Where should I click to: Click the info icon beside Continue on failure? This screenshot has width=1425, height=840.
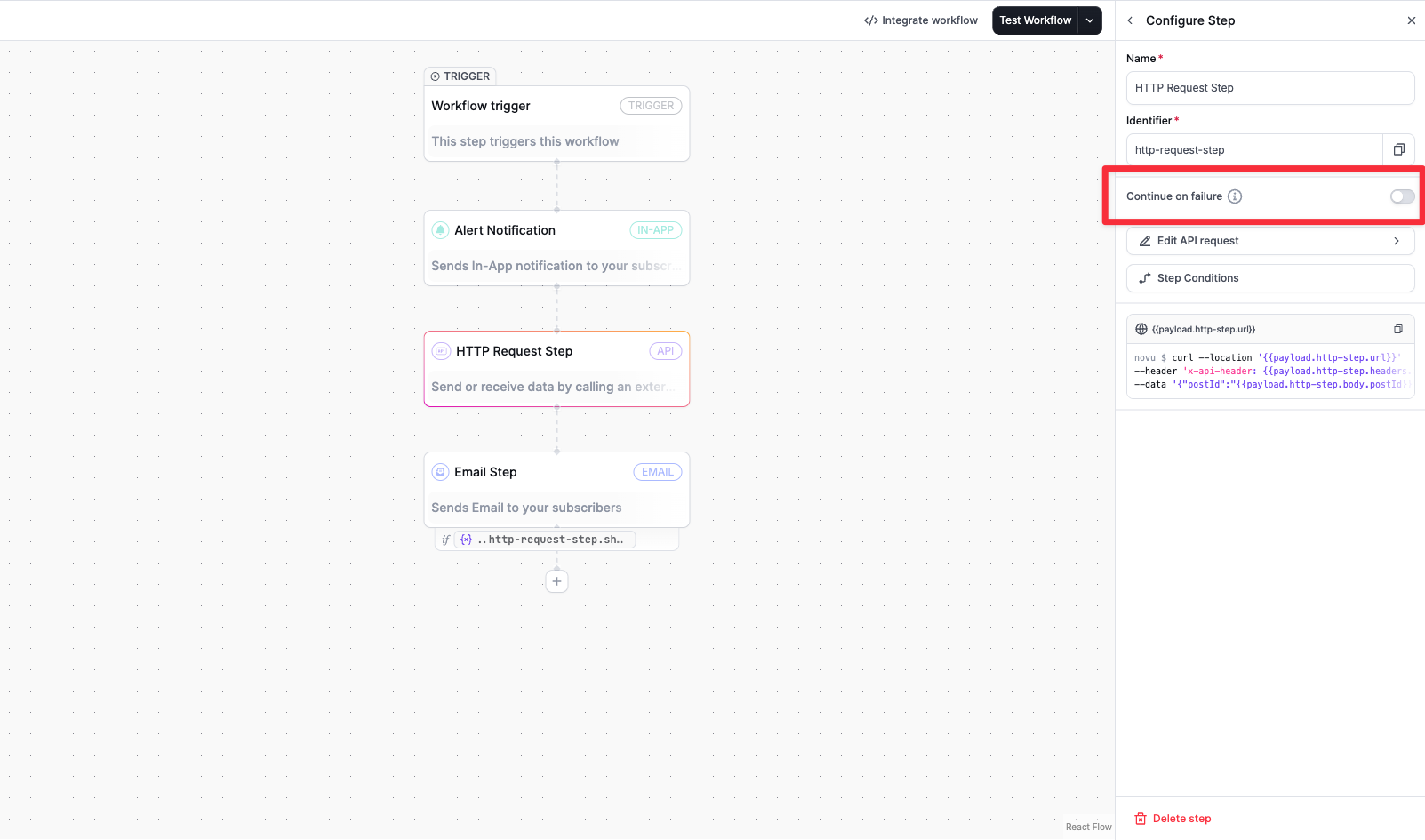(x=1236, y=196)
